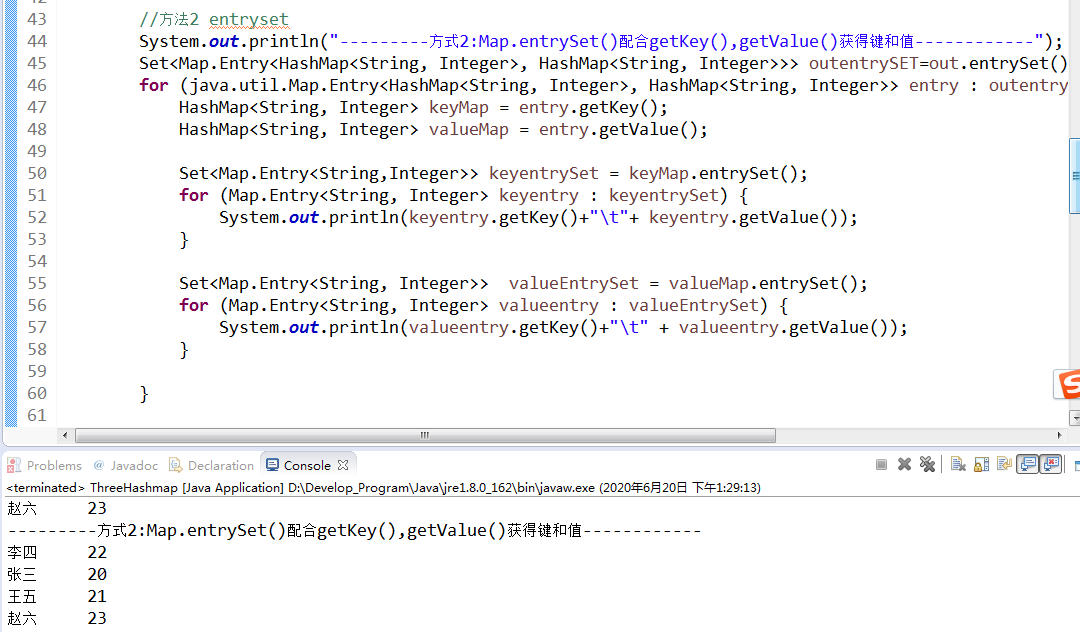Viewport: 1080px width, 632px height.
Task: Click the first '赵六 23' console row
Action: [57, 508]
